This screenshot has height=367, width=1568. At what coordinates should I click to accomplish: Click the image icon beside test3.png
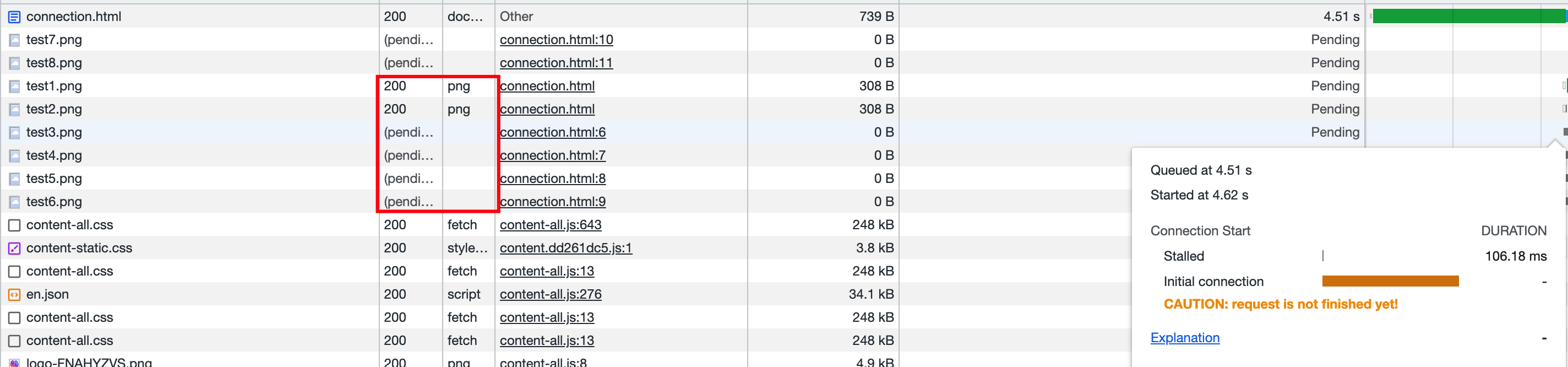click(x=14, y=133)
